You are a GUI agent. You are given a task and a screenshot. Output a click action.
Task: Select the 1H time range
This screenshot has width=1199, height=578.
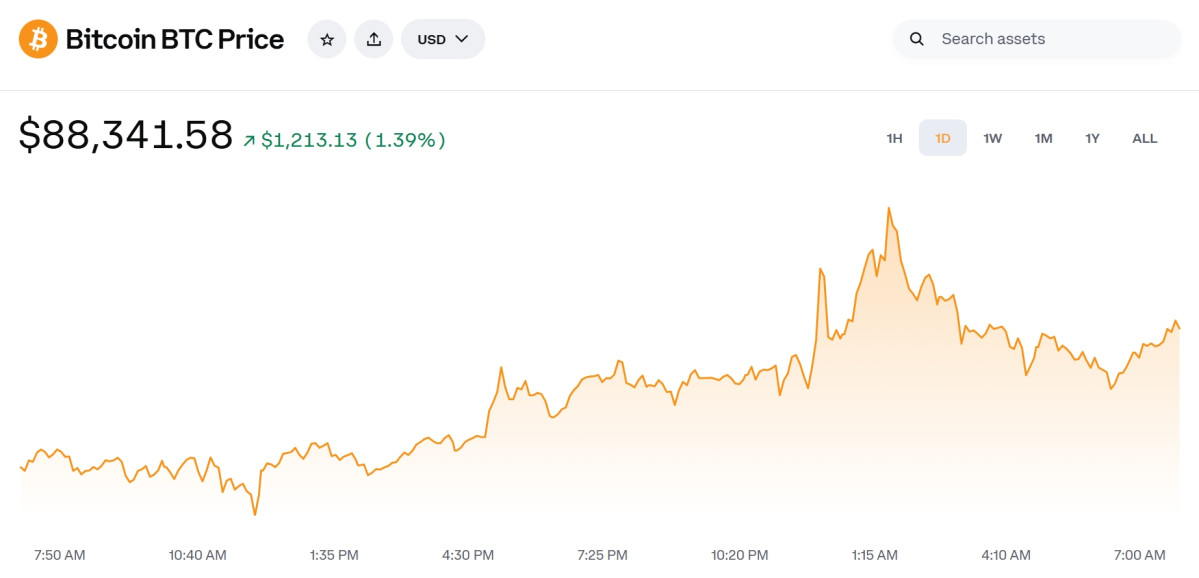pyautogui.click(x=894, y=138)
